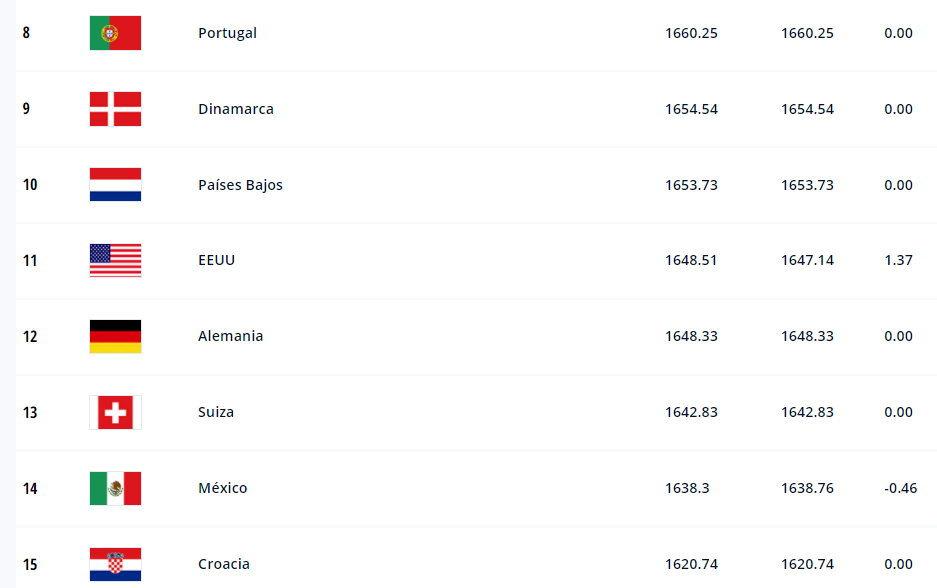This screenshot has width=937, height=588.
Task: Click the Portugal flag icon
Action: pyautogui.click(x=115, y=32)
